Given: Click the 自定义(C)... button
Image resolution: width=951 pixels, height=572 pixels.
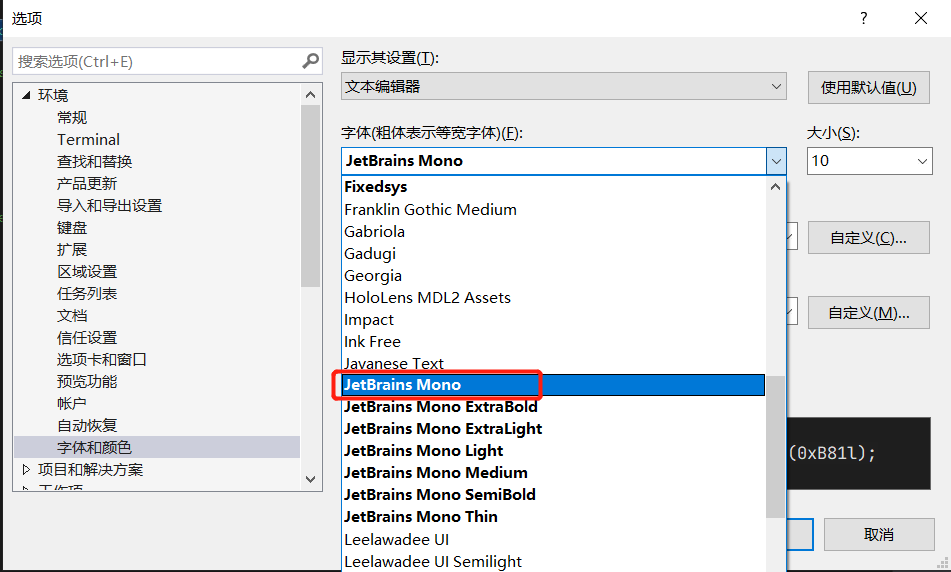Looking at the screenshot, I should tap(869, 238).
